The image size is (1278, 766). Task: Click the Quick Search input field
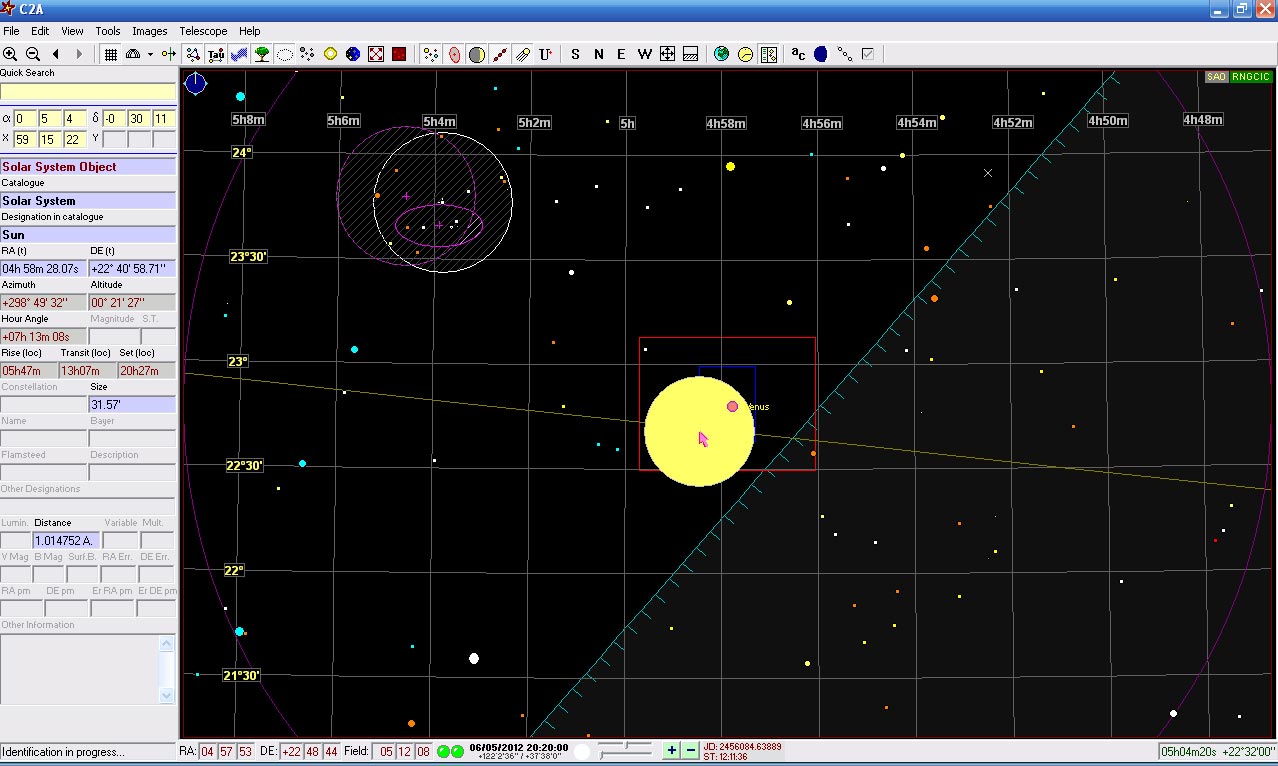[x=88, y=92]
